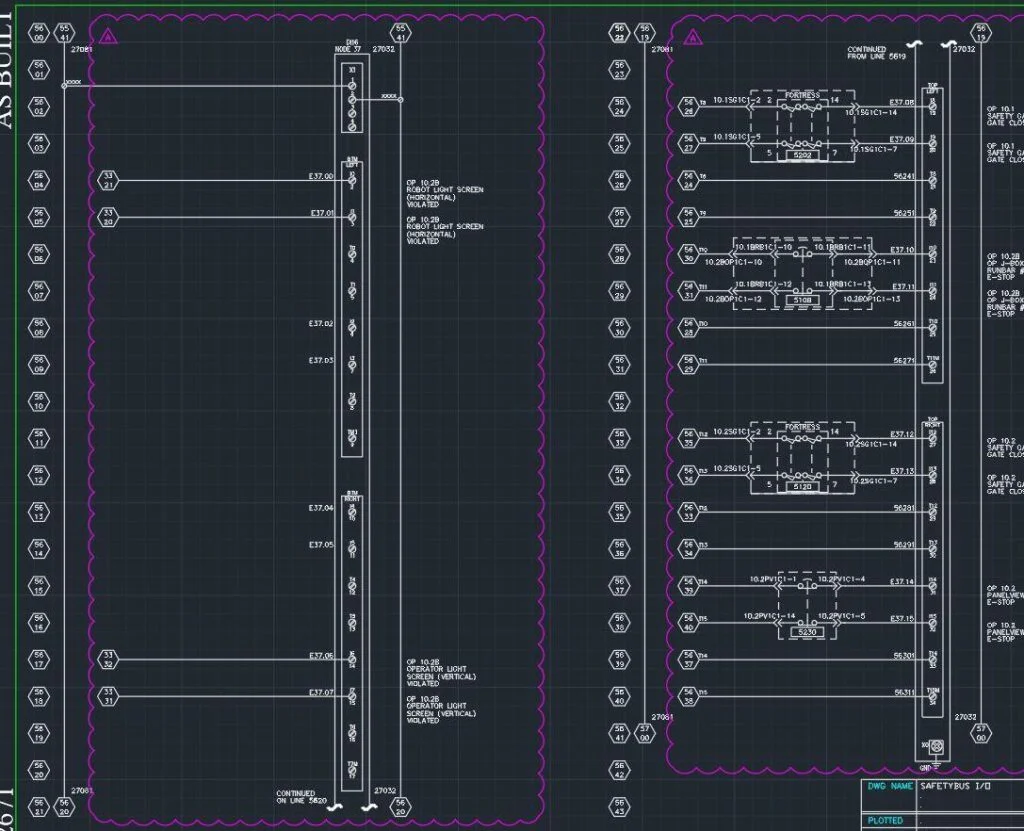Click the PLOTTED field in title block

pyautogui.click(x=886, y=820)
